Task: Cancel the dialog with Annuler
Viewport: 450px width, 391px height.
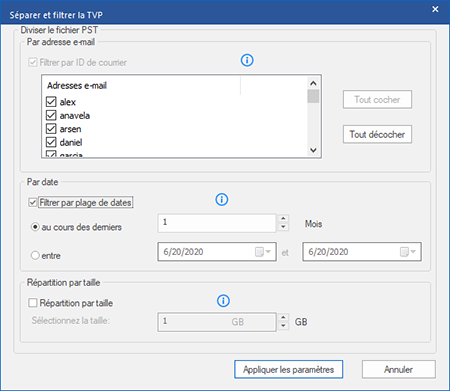Action: [x=399, y=369]
